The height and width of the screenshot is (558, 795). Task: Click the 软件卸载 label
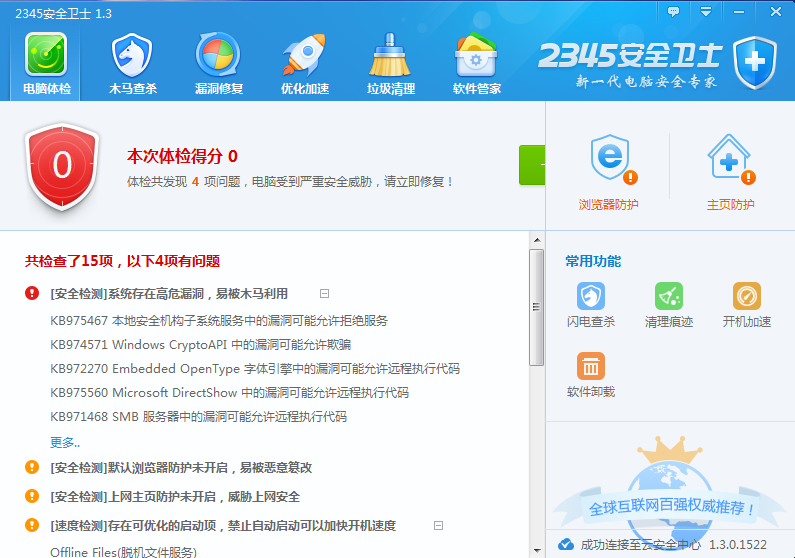pyautogui.click(x=591, y=392)
